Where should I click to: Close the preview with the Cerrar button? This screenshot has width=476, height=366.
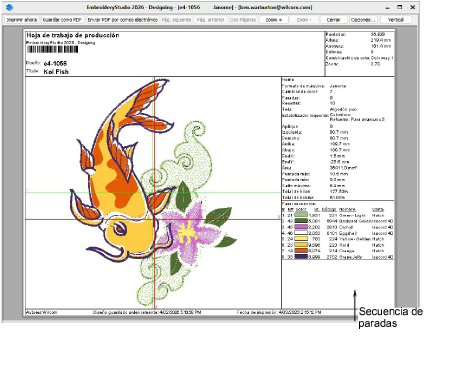pos(333,20)
